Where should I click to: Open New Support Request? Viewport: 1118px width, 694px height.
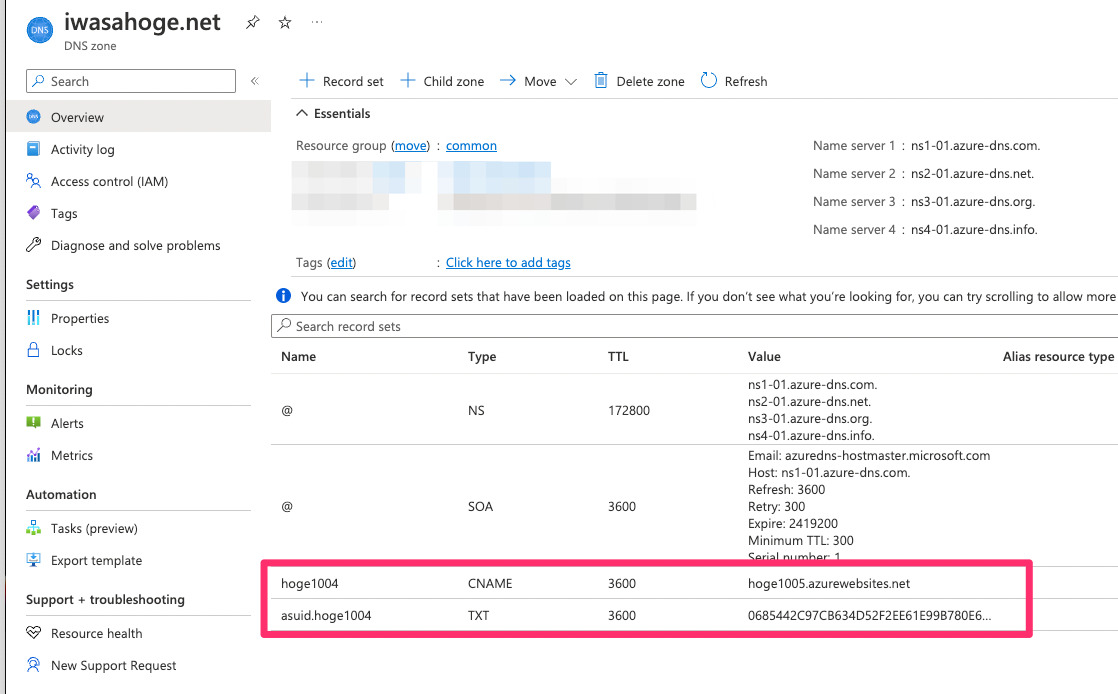coord(112,665)
